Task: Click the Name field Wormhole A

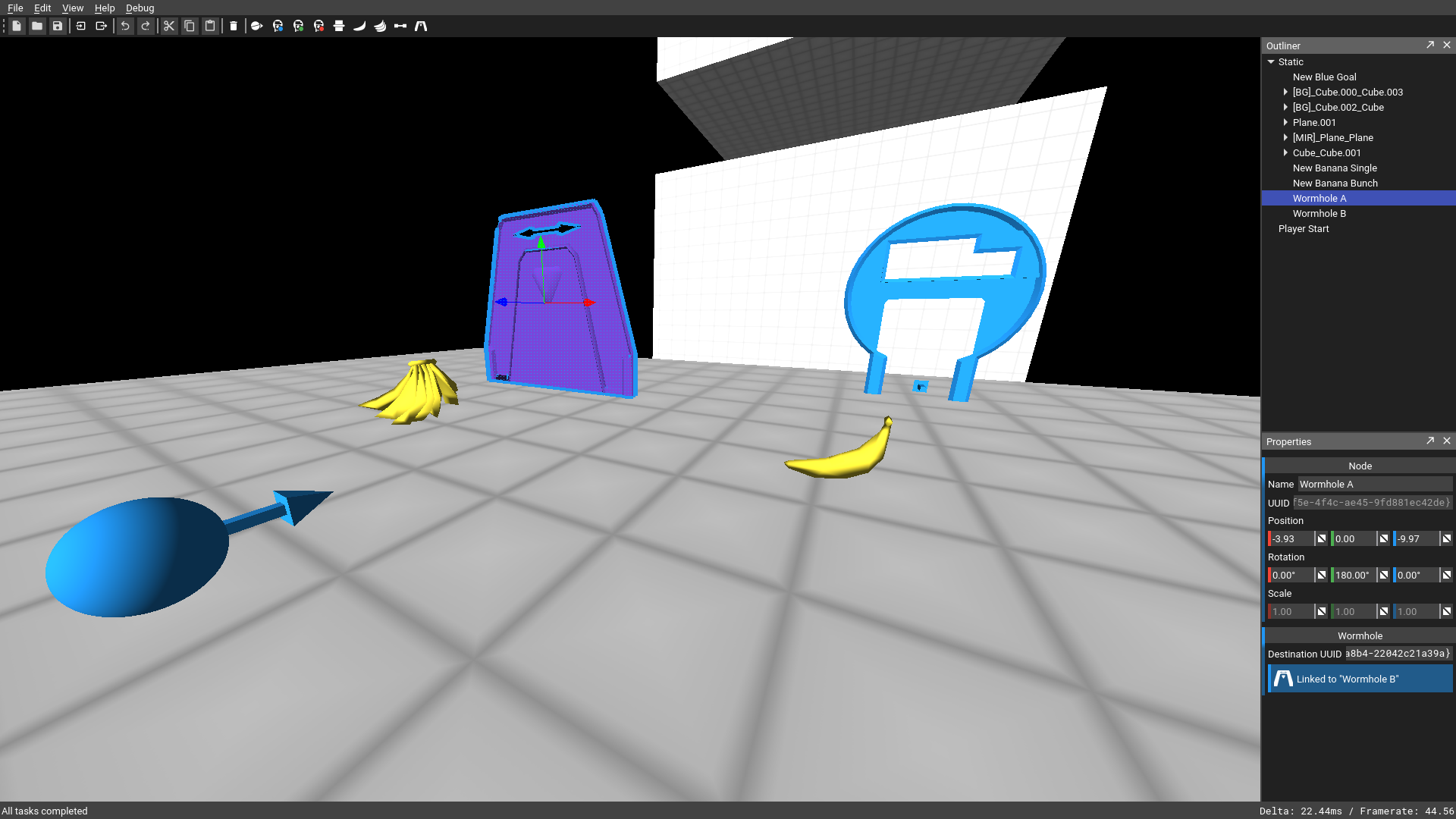Action: coord(1374,484)
